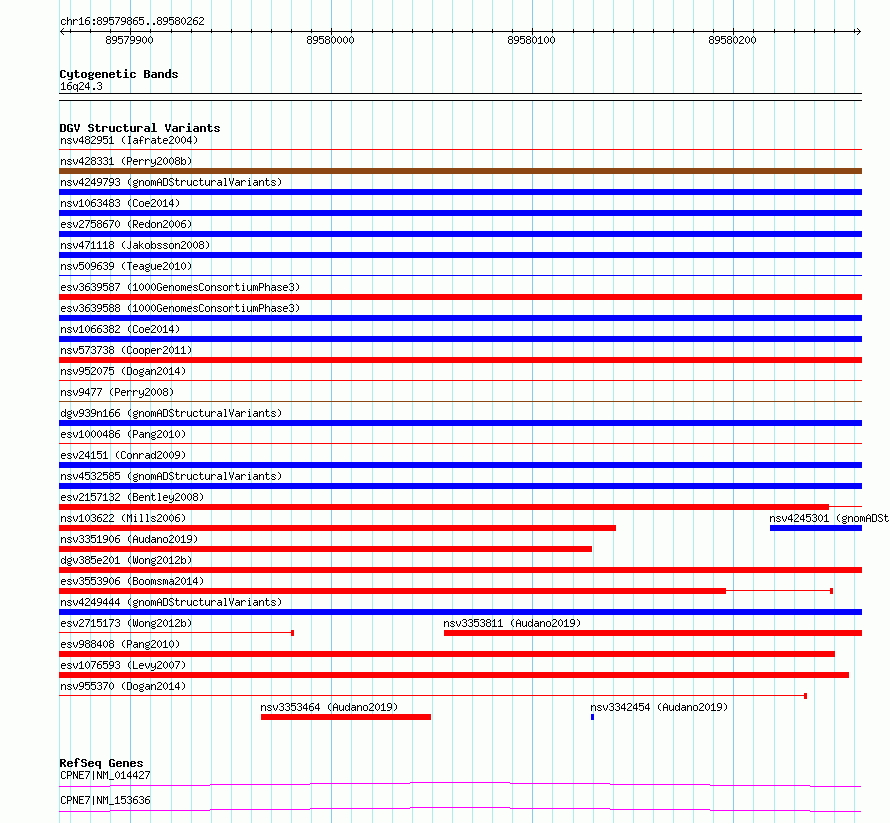Open nsv3353464 (Audano2019) variant label

coord(329,707)
